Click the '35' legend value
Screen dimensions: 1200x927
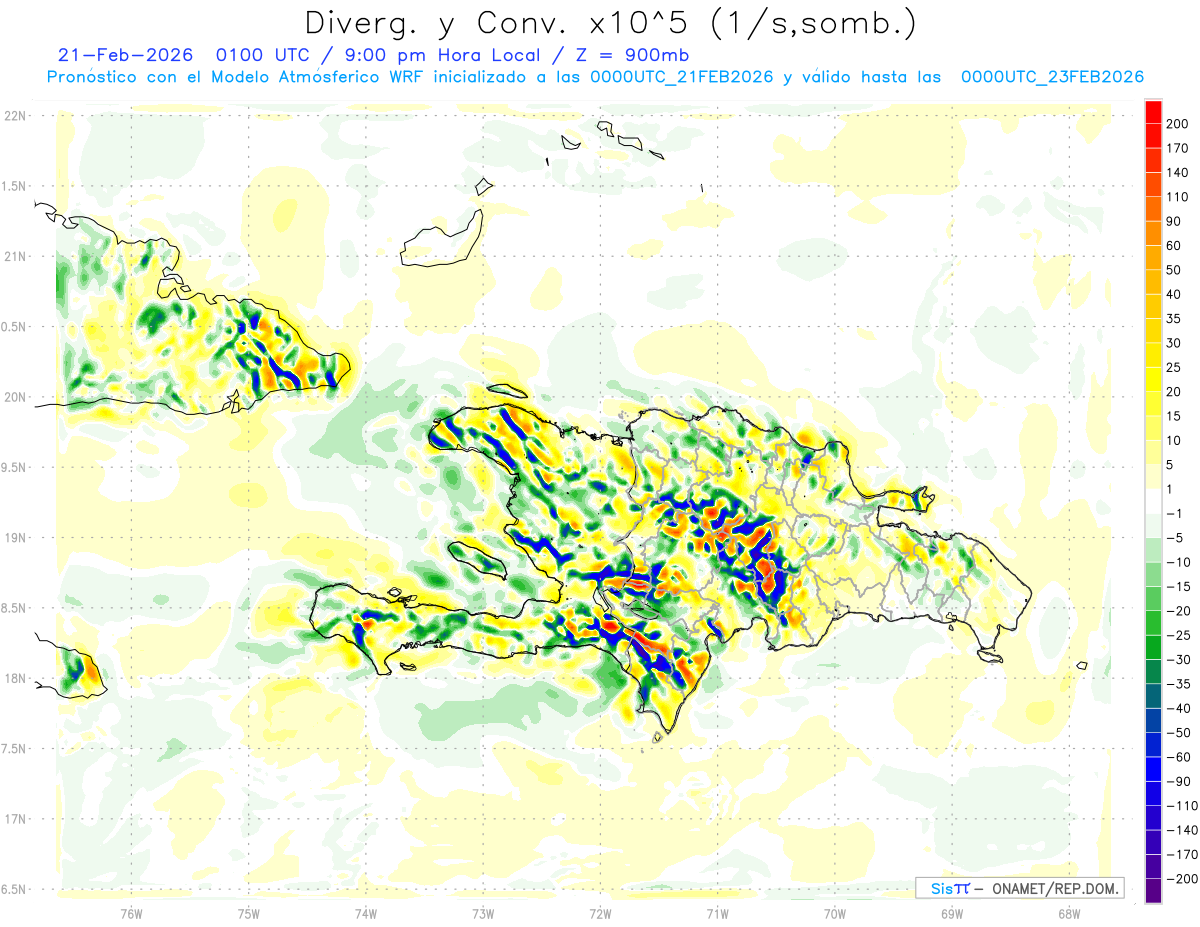tap(1175, 319)
